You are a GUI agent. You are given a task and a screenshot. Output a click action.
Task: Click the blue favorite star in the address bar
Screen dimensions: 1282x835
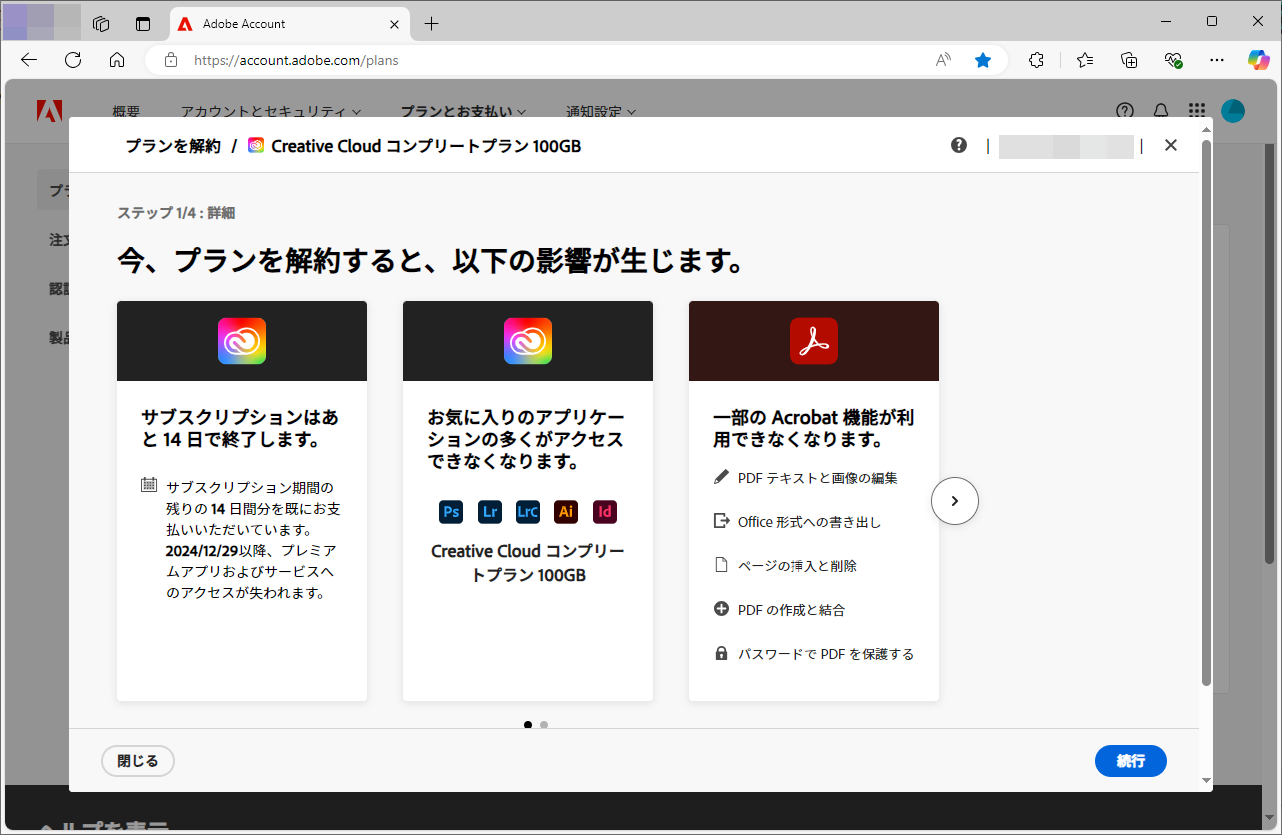(x=983, y=60)
